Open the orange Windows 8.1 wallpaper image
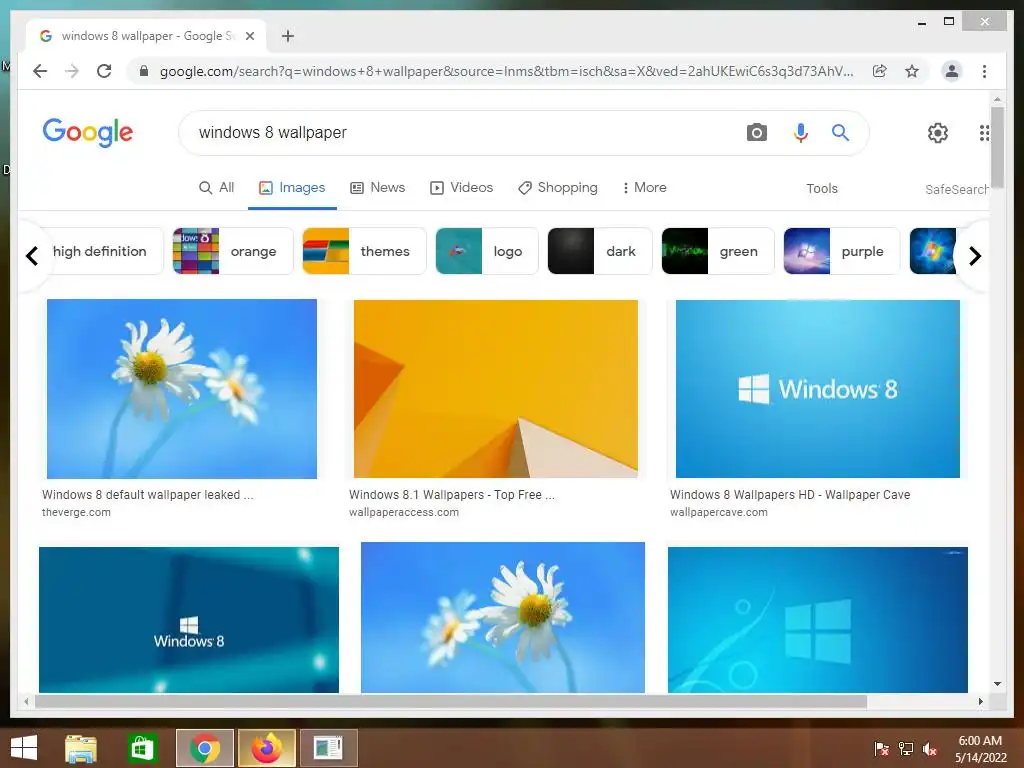 pos(496,389)
